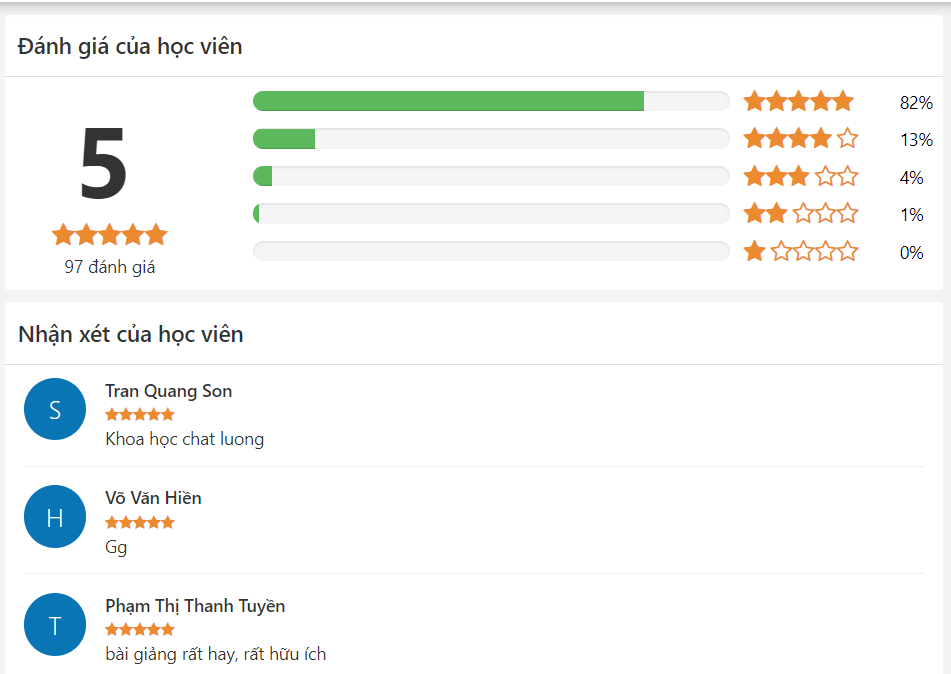Screen dimensions: 951x674
Task: Click avatar H of Võ Văn Hiền
Action: (x=55, y=516)
